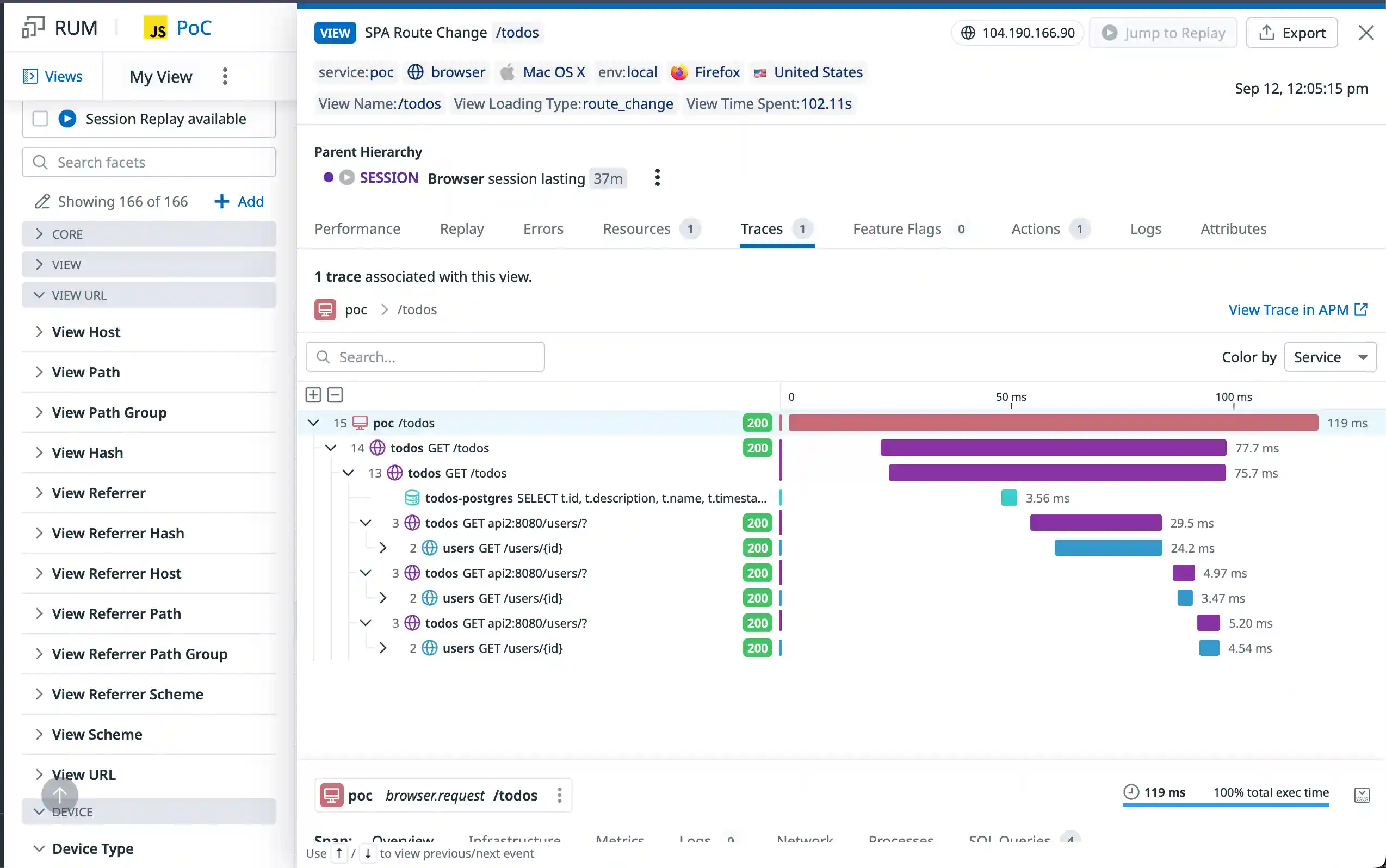Click the My View kebab menu icon
1386x868 pixels.
(x=225, y=76)
